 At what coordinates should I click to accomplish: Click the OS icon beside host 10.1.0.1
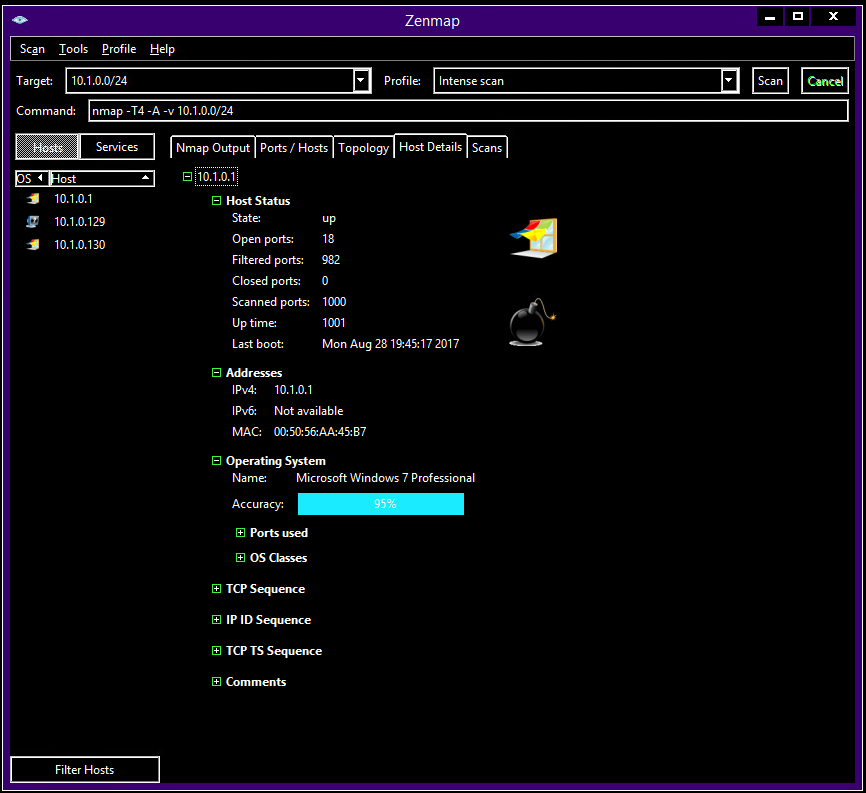tap(33, 199)
